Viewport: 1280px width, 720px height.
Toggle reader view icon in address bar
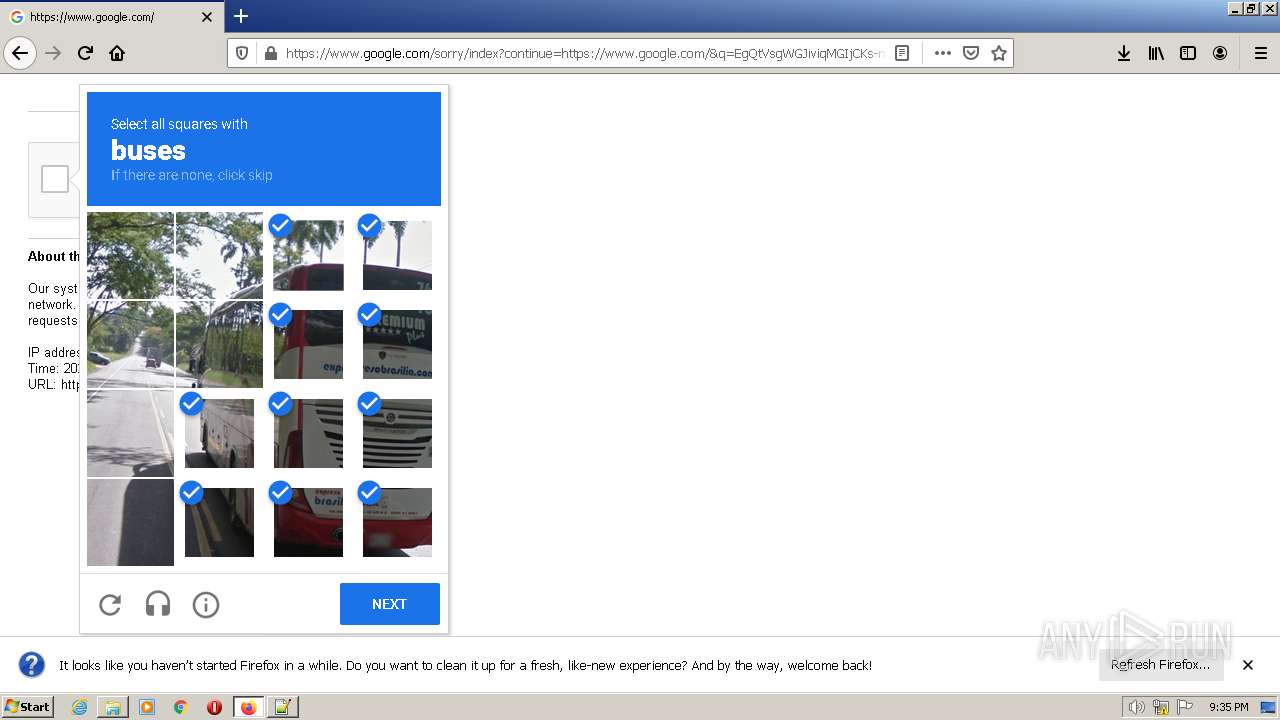(902, 53)
